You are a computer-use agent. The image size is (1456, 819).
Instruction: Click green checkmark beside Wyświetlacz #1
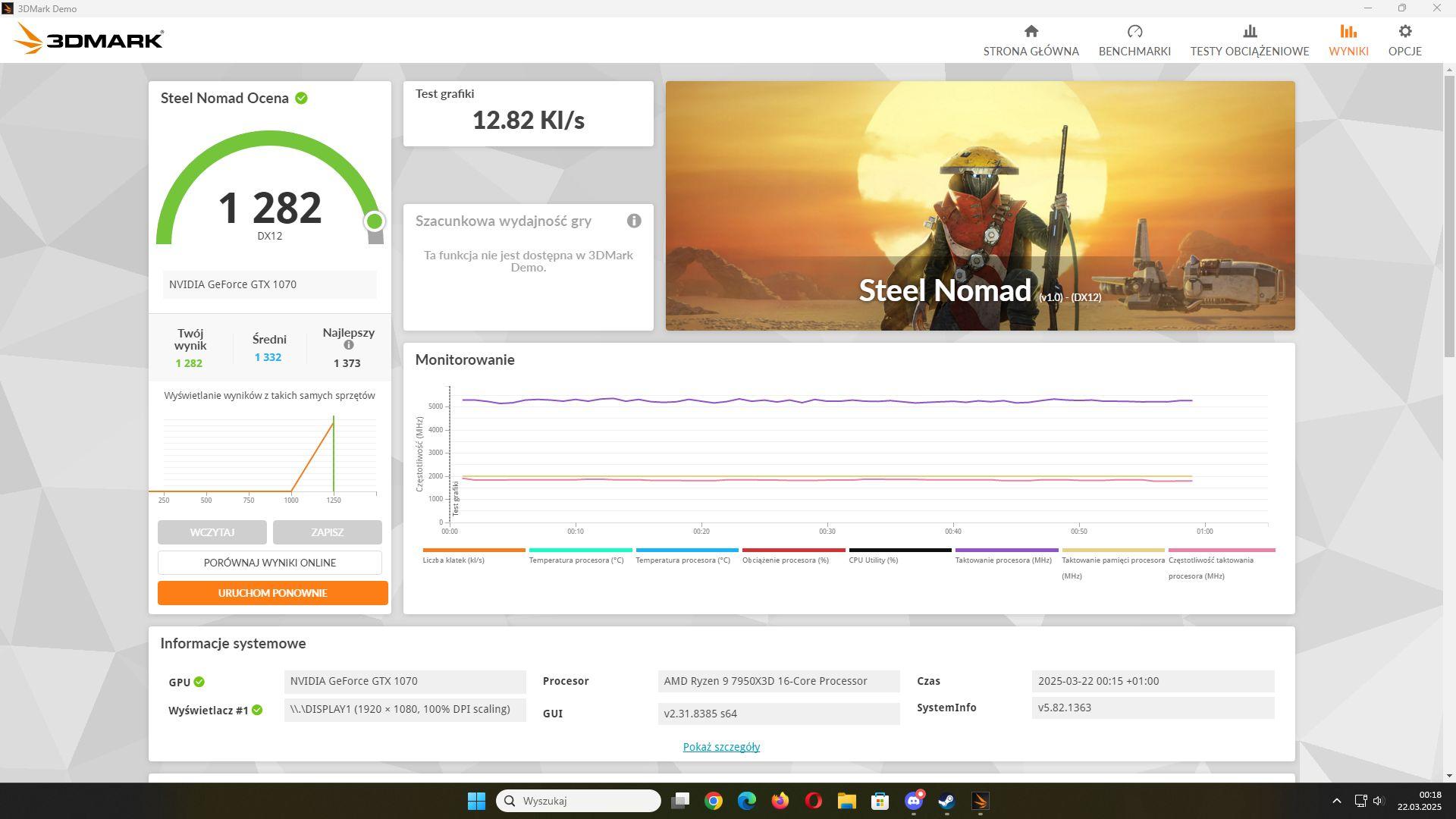[257, 711]
